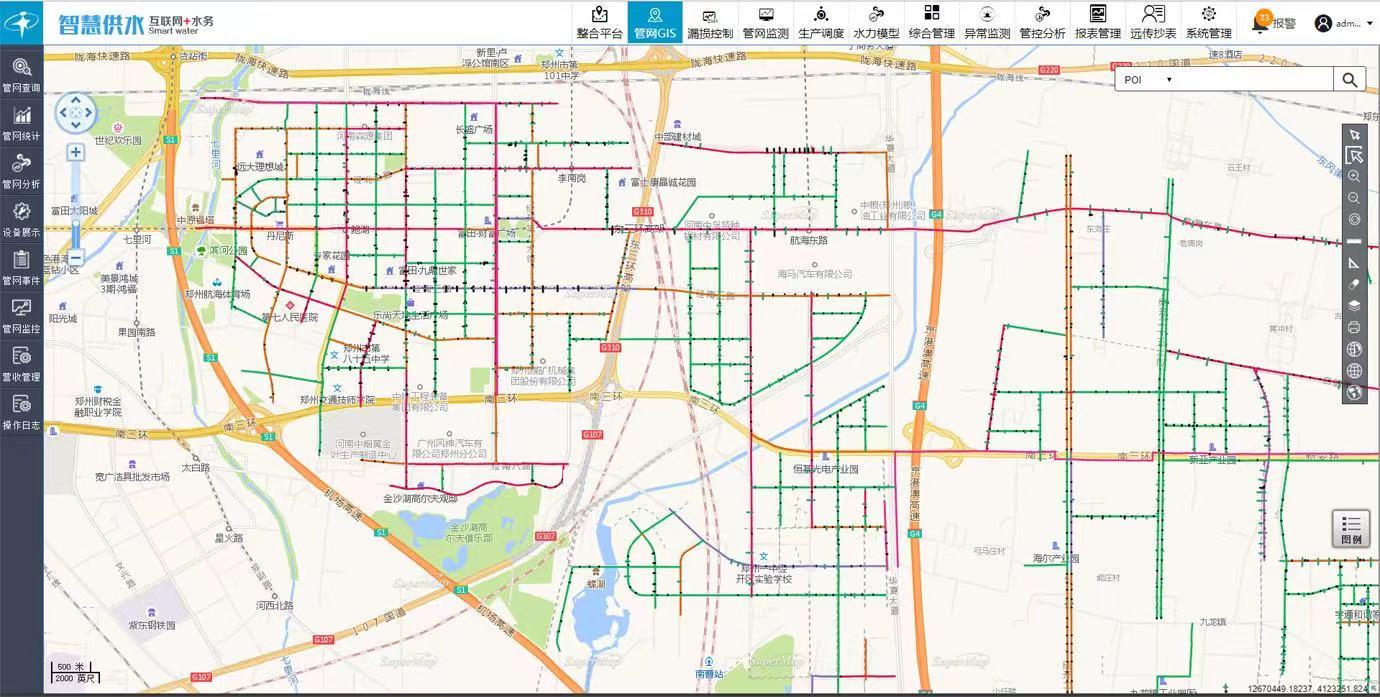
Task: Open 设备展示 in the left sidebar
Action: [x=21, y=218]
